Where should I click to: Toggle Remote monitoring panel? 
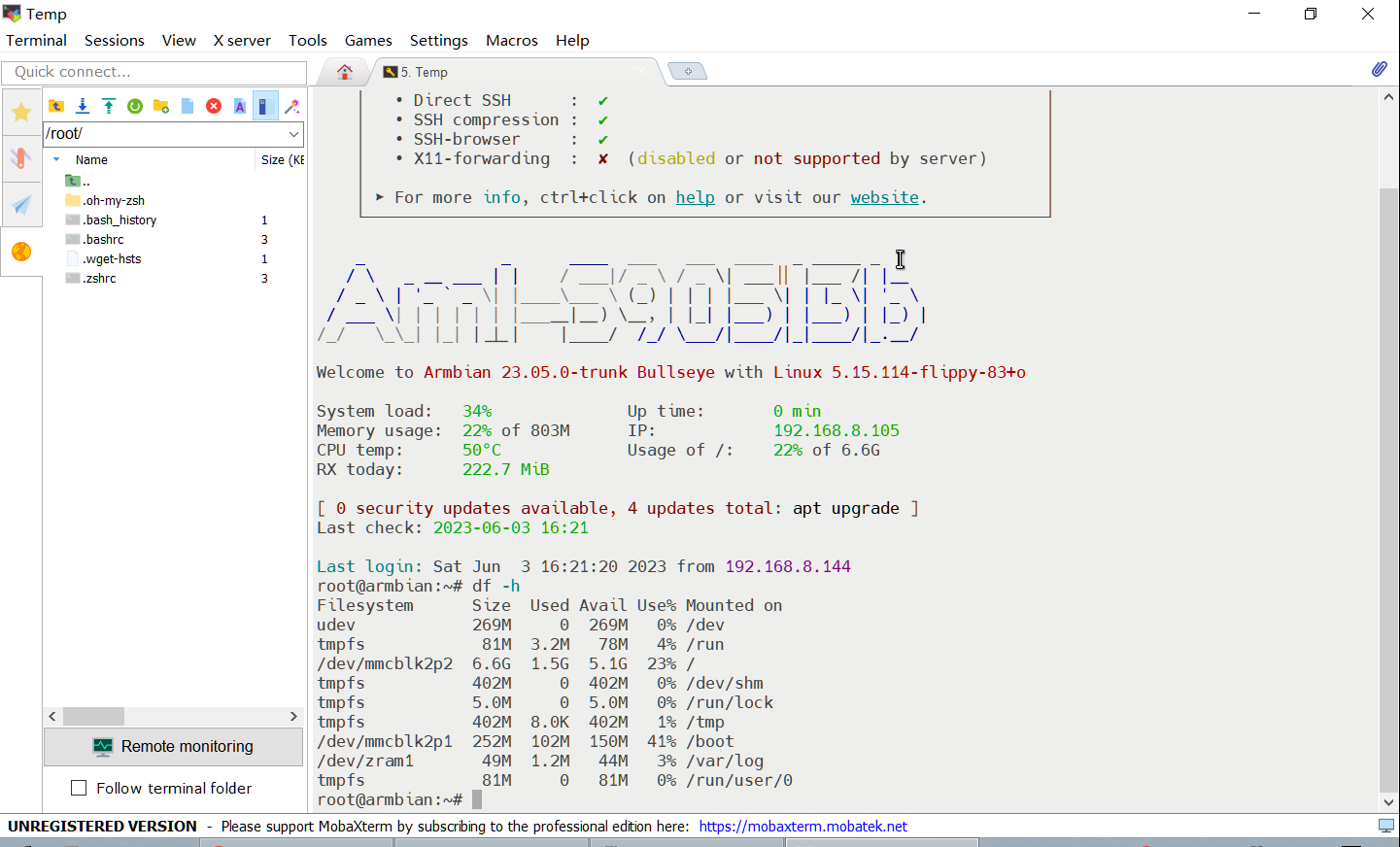173,747
